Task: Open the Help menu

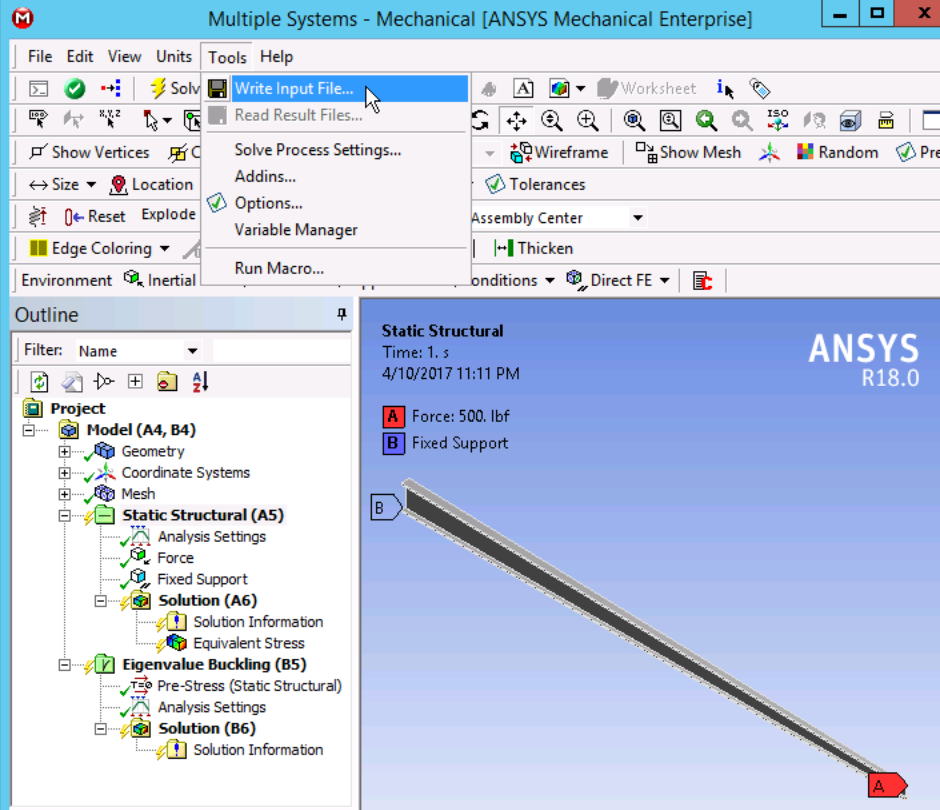Action: [x=276, y=56]
